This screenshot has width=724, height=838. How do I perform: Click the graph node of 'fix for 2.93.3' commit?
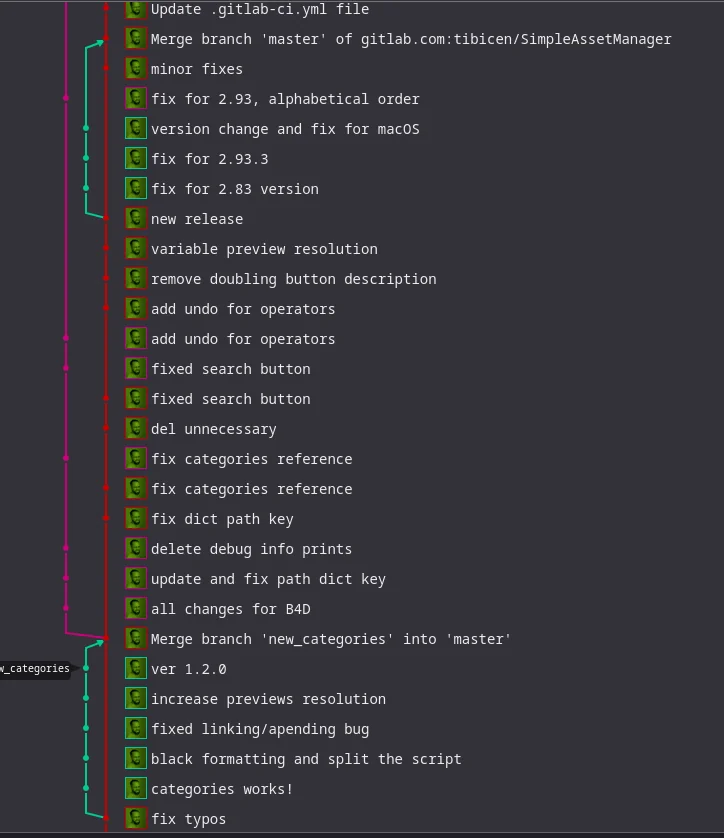(x=86, y=158)
